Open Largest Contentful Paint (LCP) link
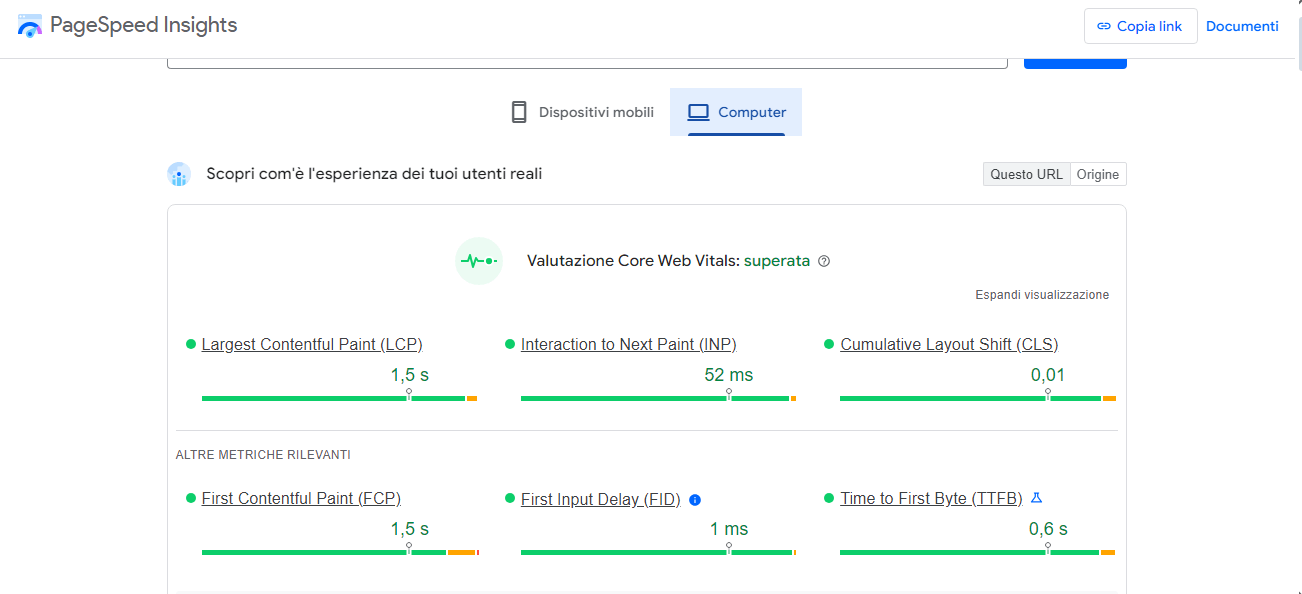This screenshot has height=594, width=1302. [x=312, y=344]
